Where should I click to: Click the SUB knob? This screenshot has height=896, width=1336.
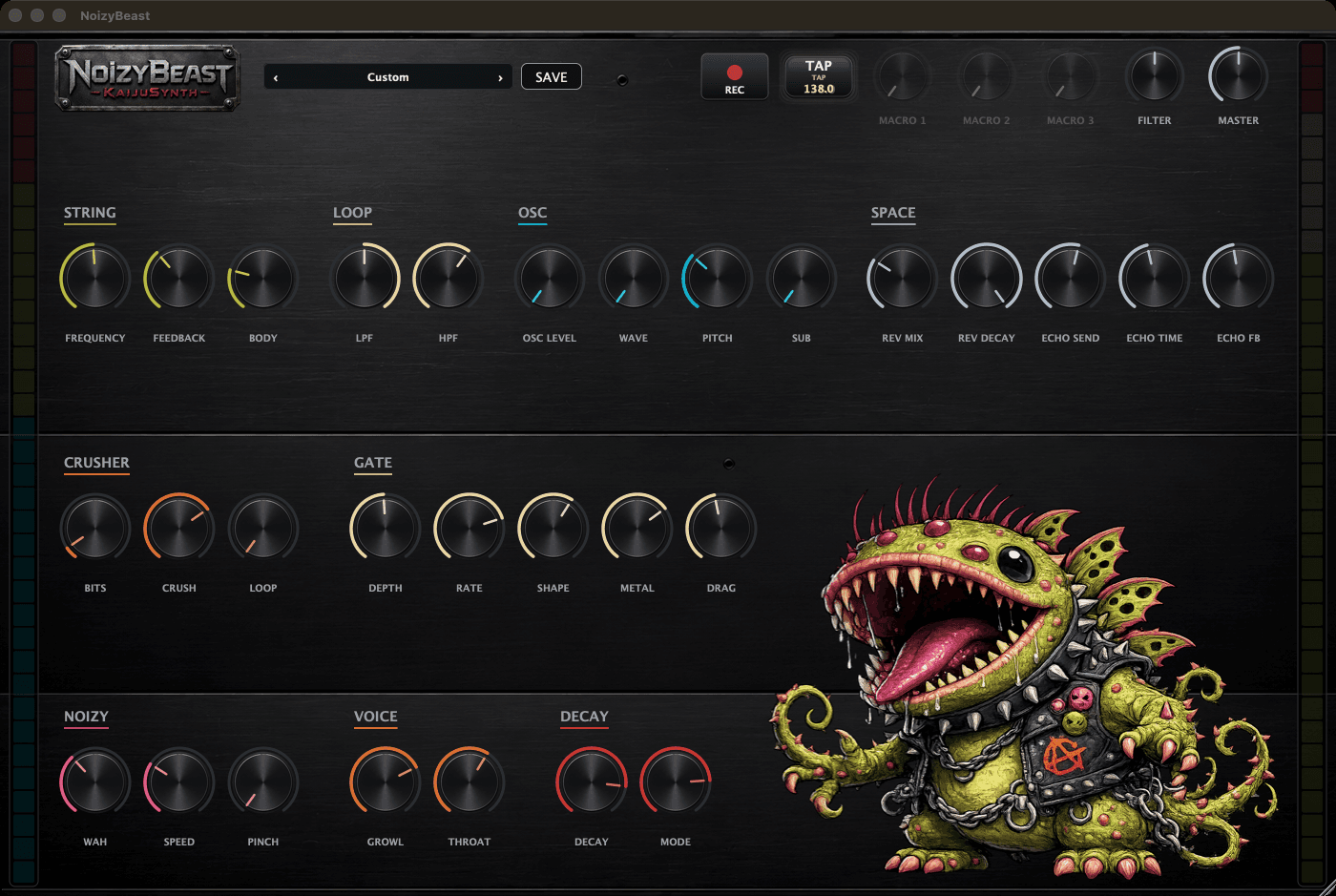click(802, 279)
